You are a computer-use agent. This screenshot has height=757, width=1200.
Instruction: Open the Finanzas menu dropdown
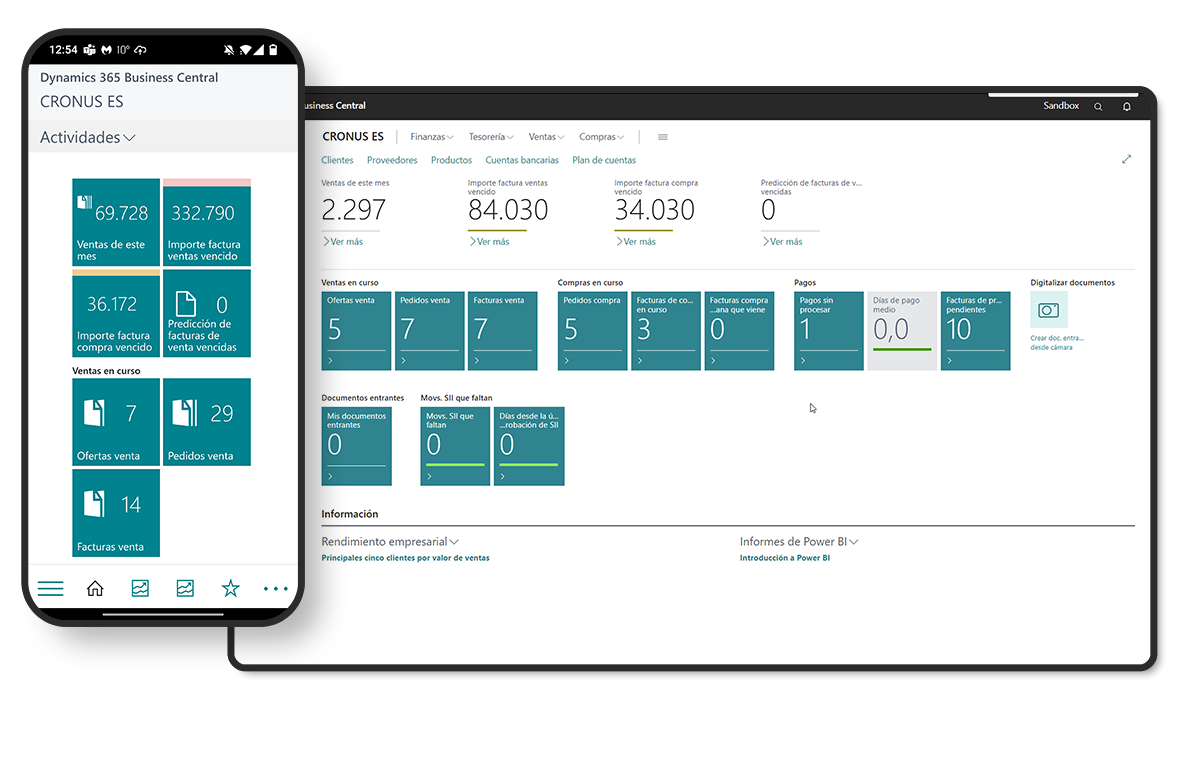tap(432, 137)
